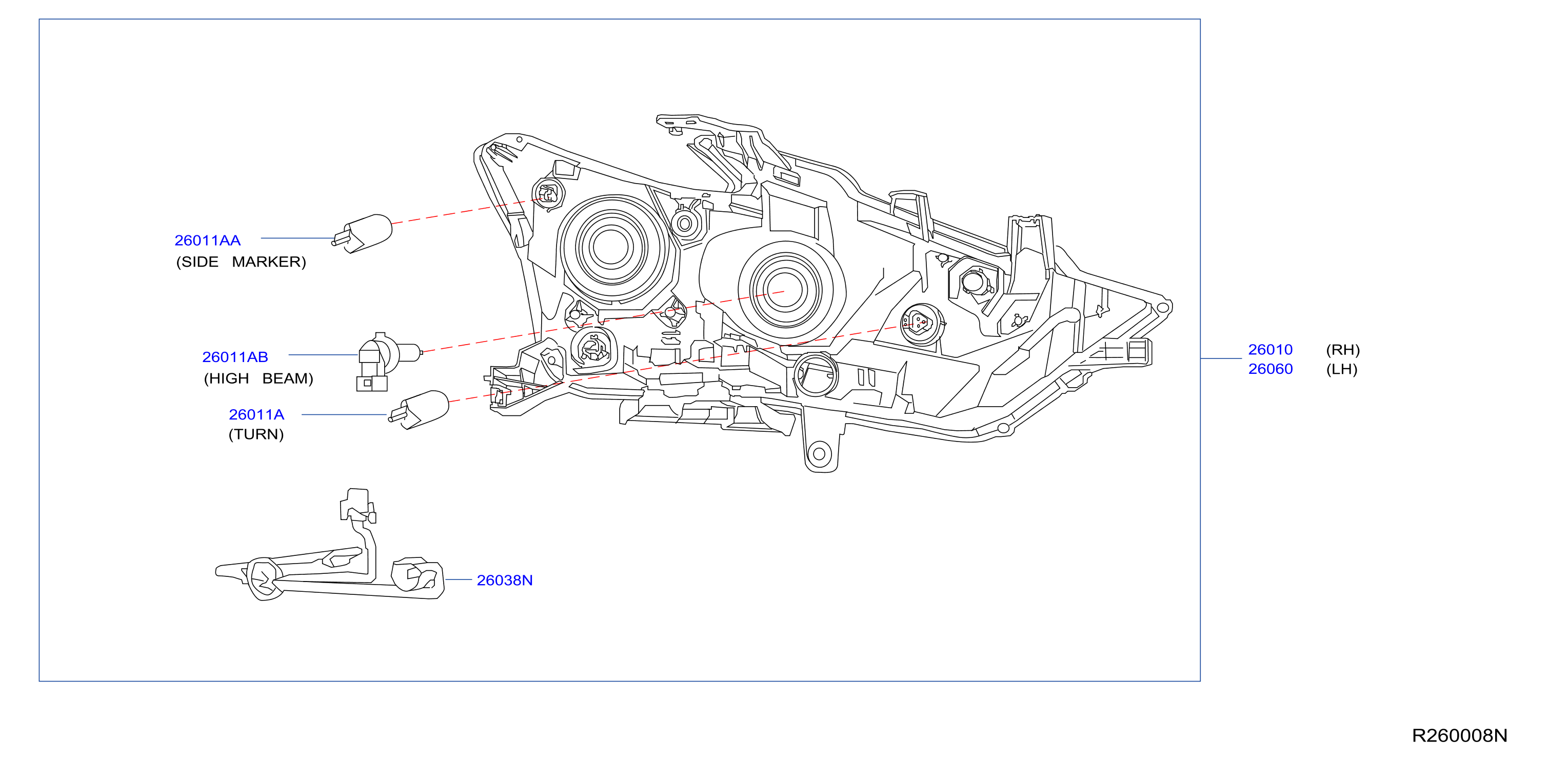This screenshot has width=1568, height=761.
Task: Select the wiring harness drawing
Action: 330,545
